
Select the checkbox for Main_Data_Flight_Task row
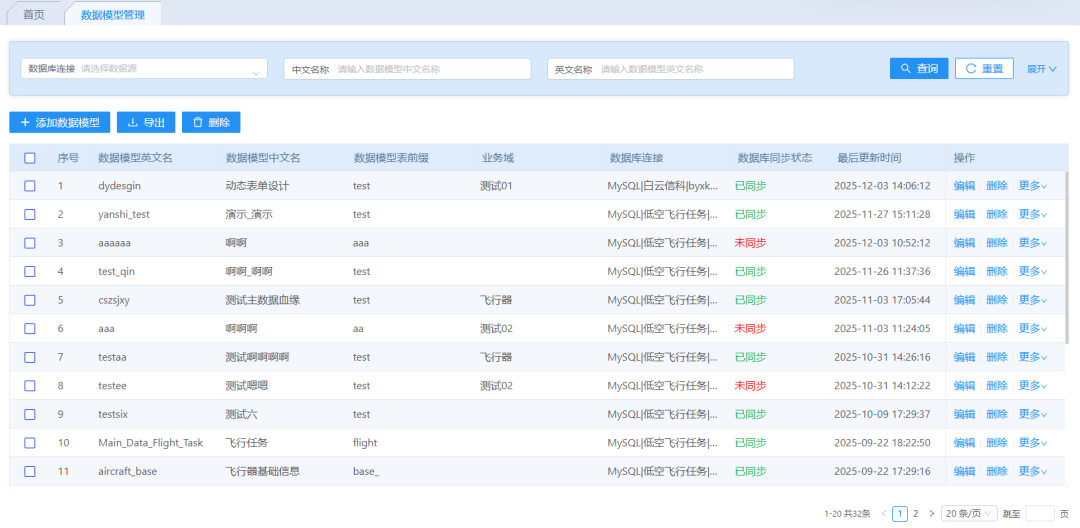click(30, 443)
